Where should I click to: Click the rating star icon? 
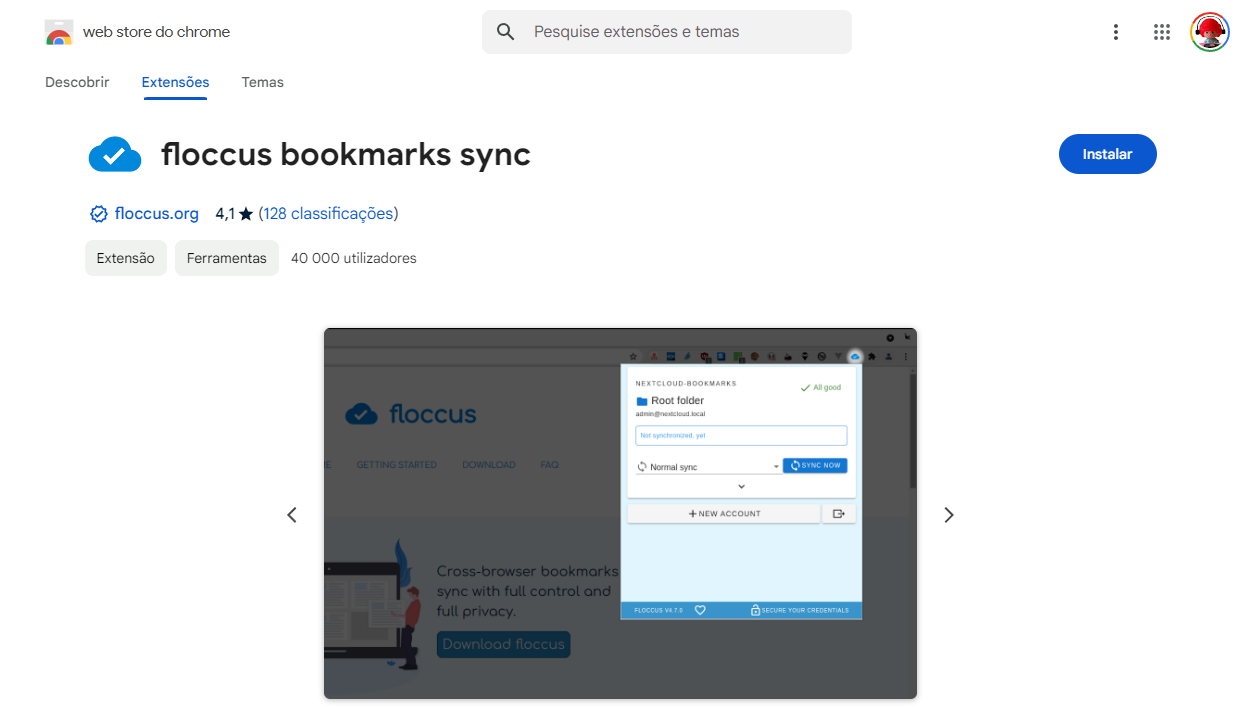pyautogui.click(x=246, y=214)
